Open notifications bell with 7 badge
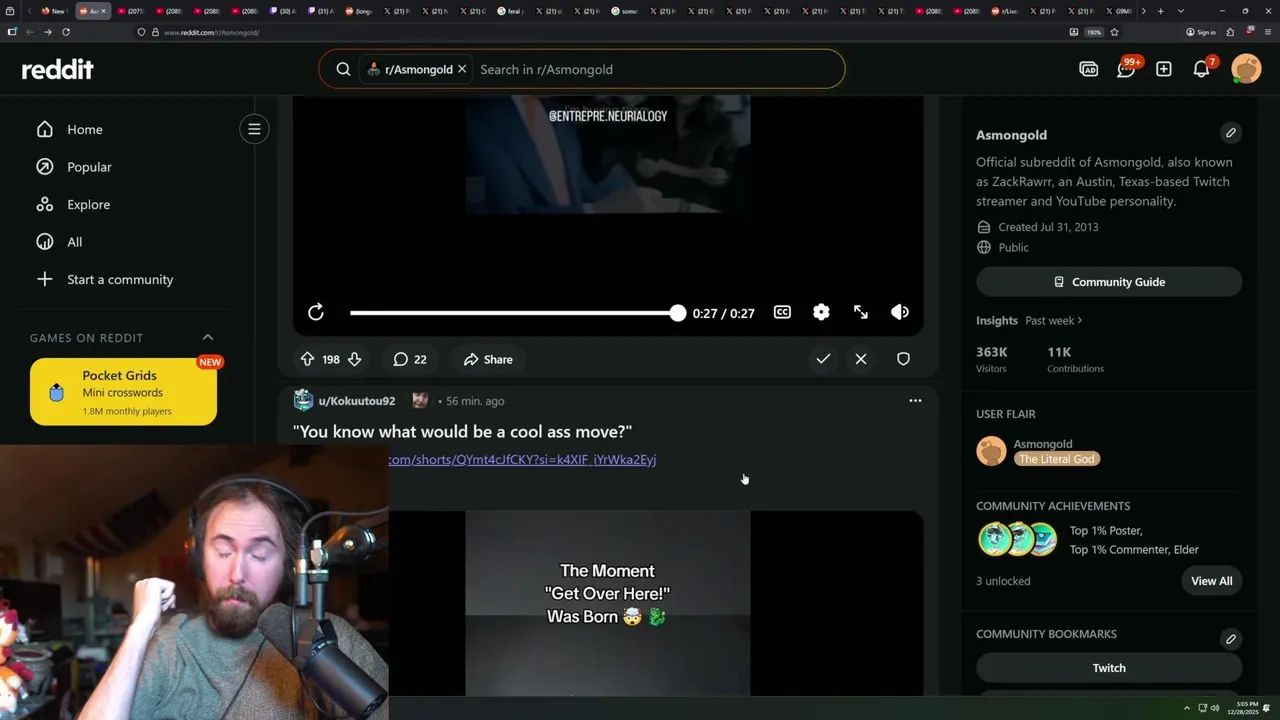Image resolution: width=1280 pixels, height=720 pixels. pos(1202,69)
